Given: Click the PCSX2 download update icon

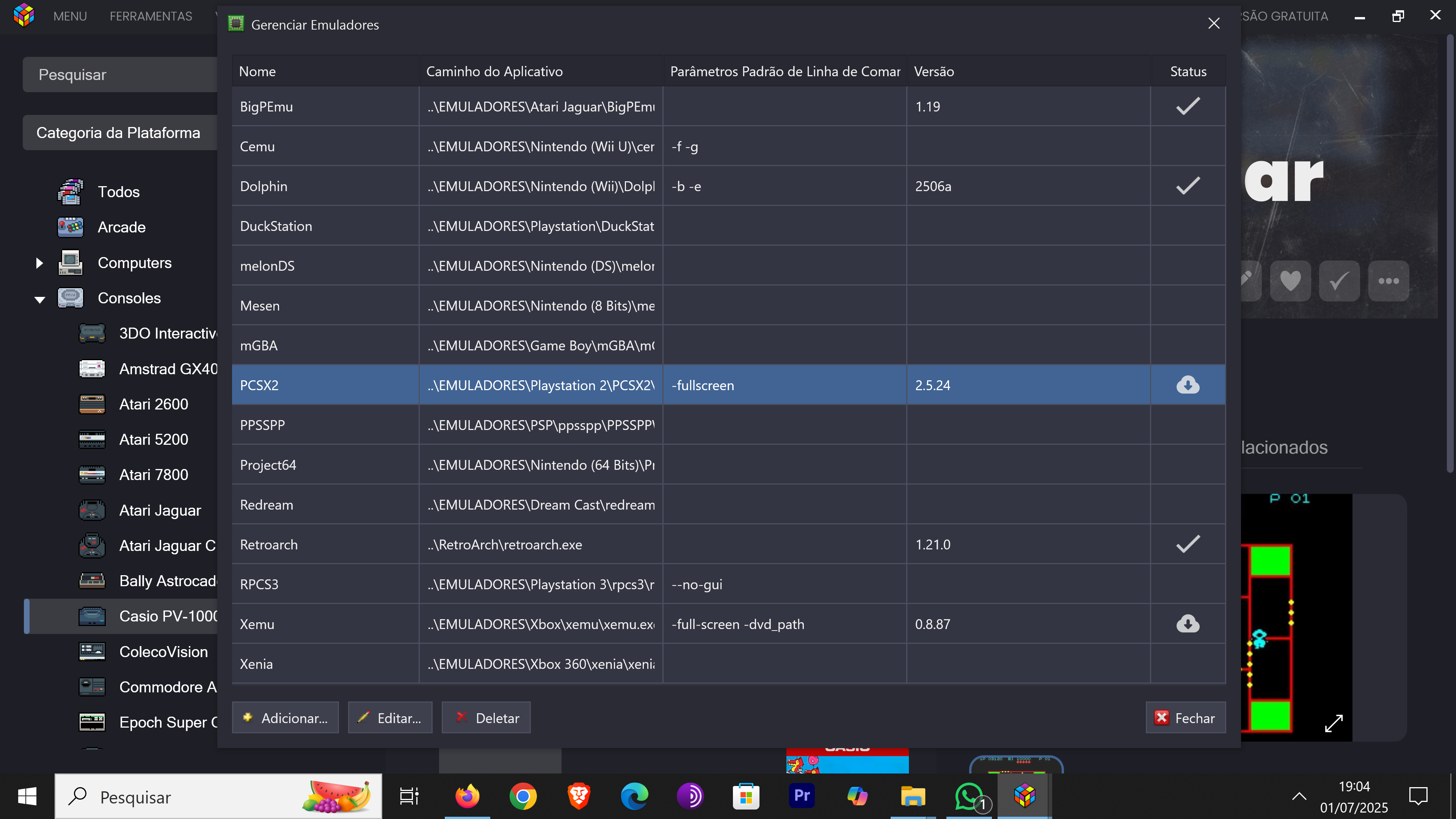Looking at the screenshot, I should pyautogui.click(x=1188, y=385).
